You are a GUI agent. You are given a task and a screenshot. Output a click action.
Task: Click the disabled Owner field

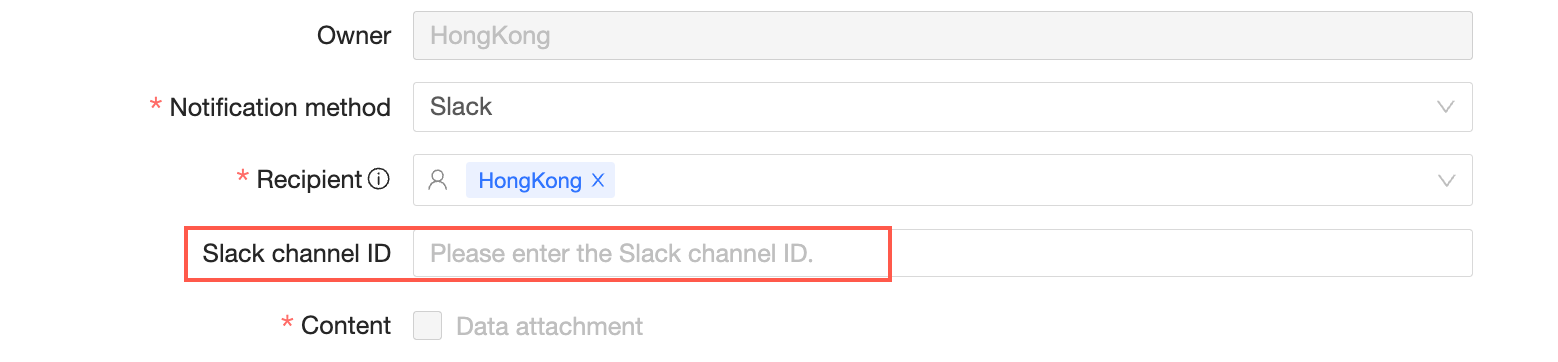point(942,36)
